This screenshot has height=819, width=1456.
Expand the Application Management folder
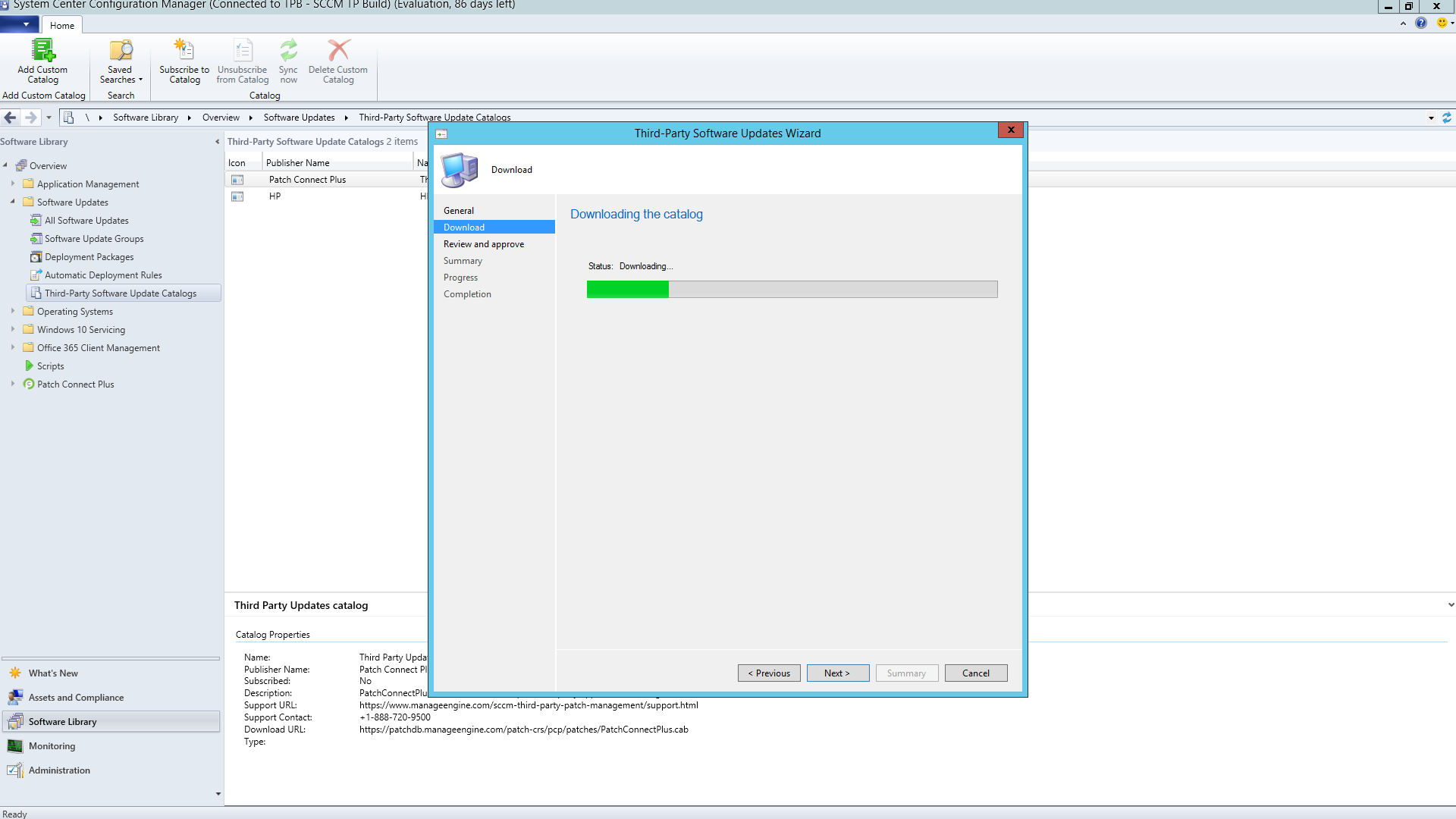[13, 184]
